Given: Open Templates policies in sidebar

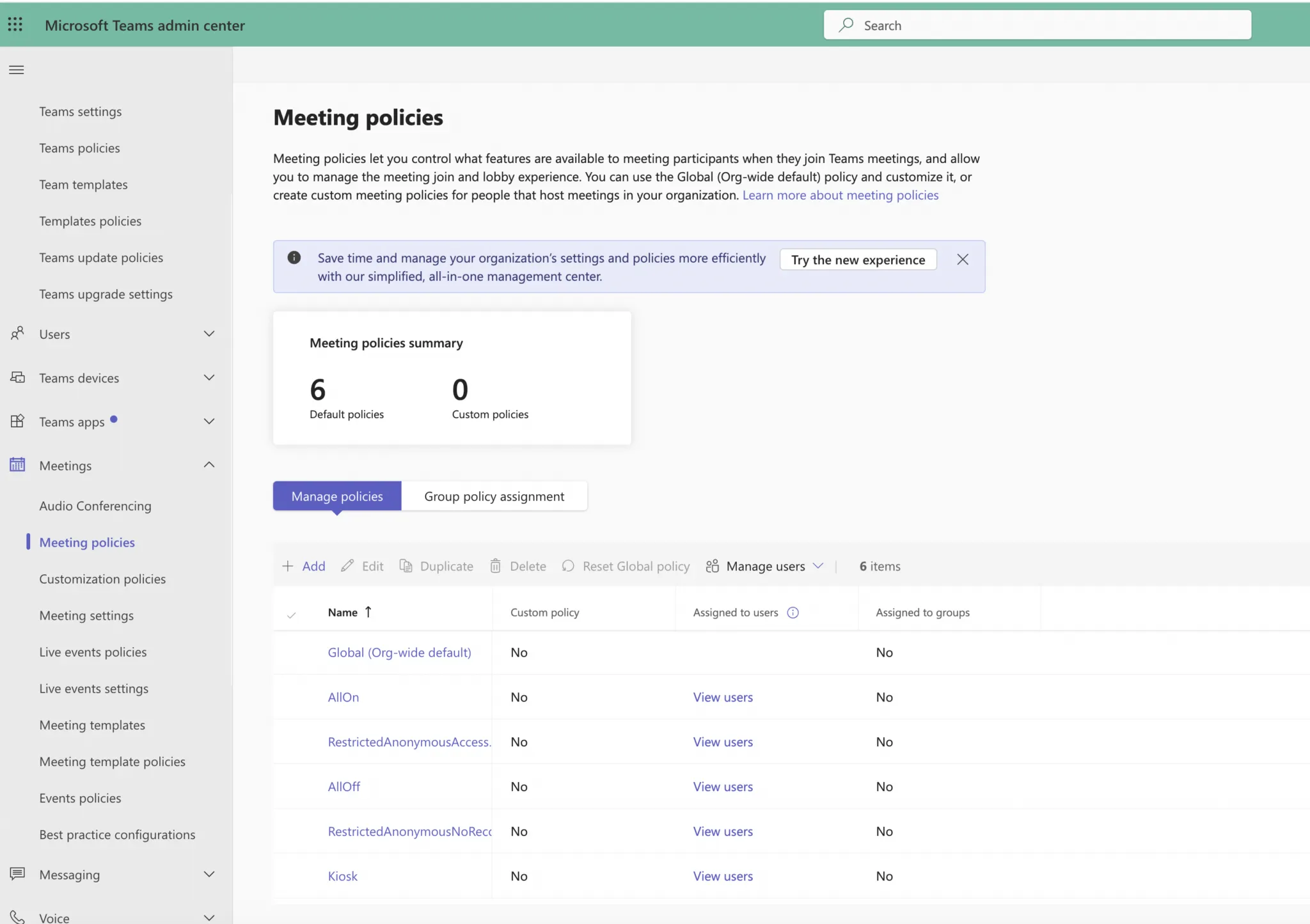Looking at the screenshot, I should point(90,221).
